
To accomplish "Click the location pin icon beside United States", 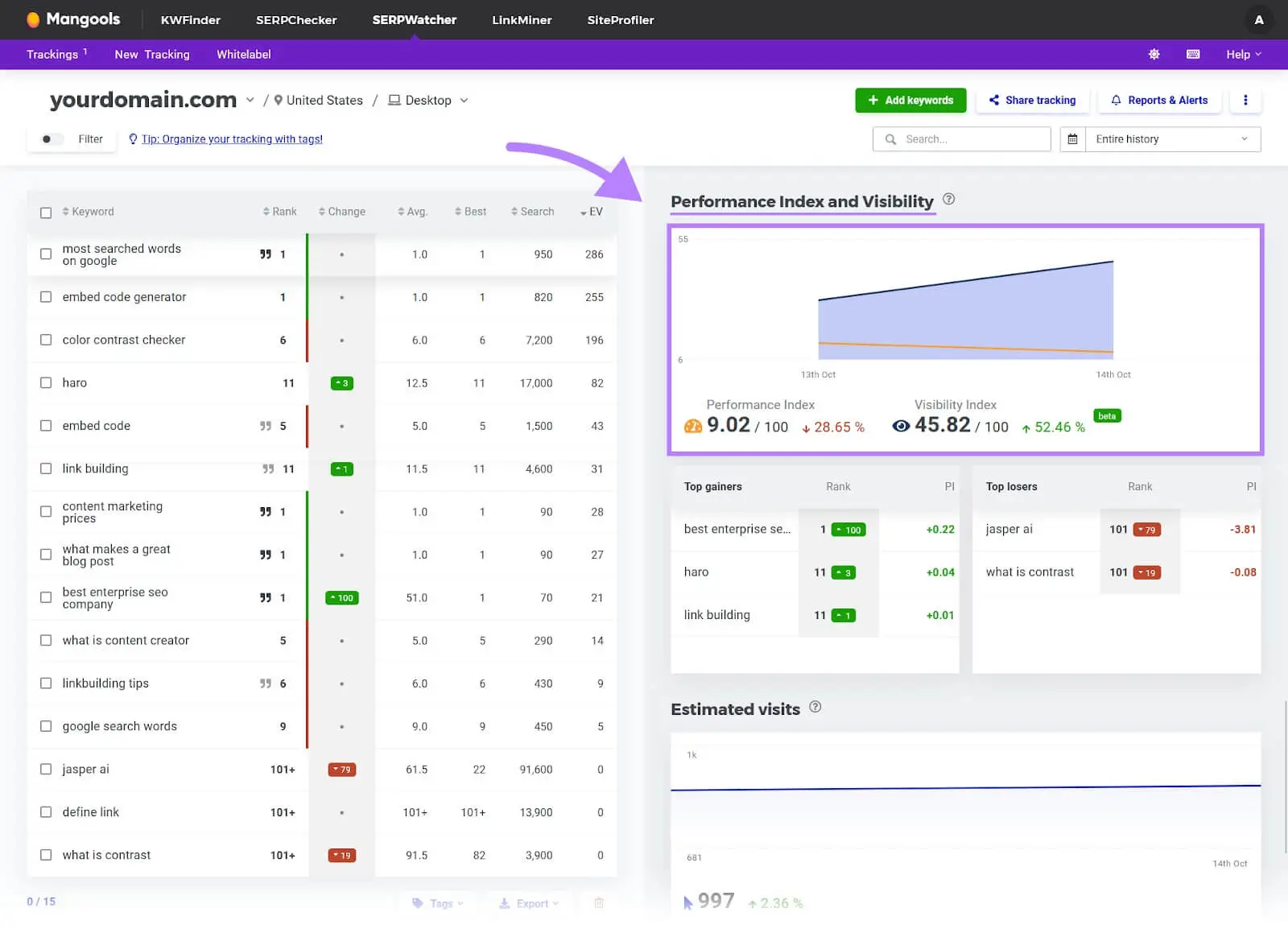I will coord(277,100).
